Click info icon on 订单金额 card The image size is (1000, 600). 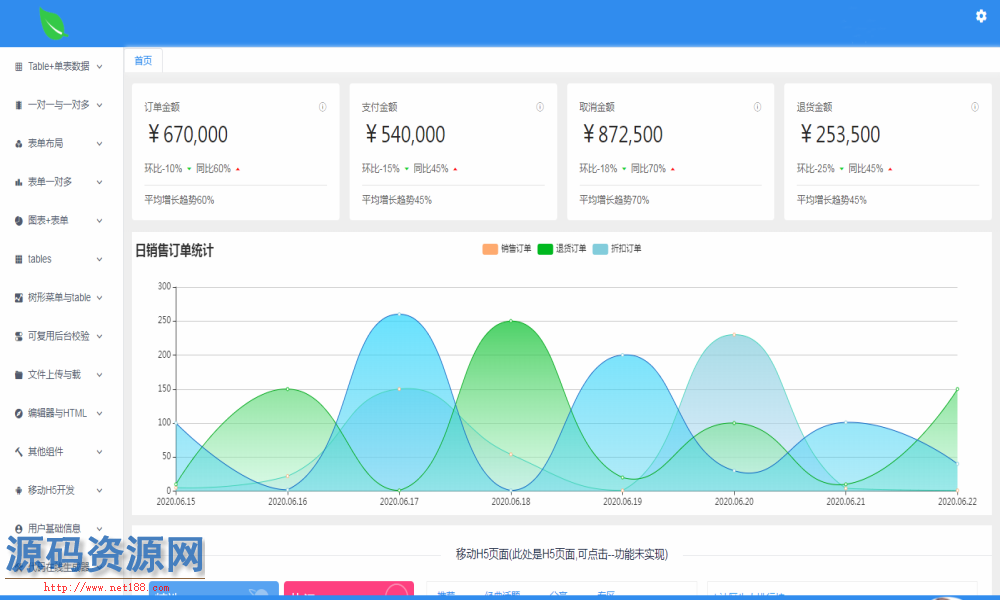322,107
